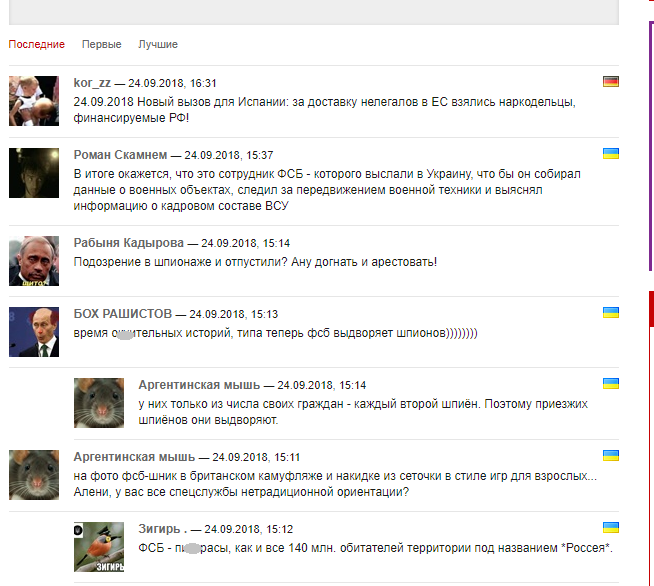Open Зигирь username link
The image size is (654, 586).
point(163,529)
